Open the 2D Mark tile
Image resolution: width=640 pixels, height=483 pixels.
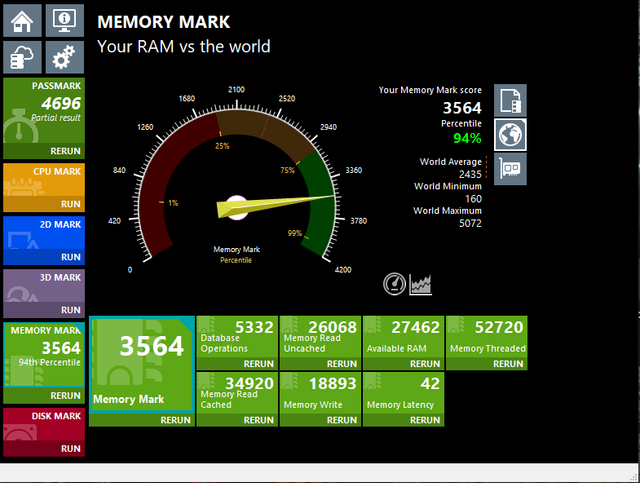[x=44, y=233]
